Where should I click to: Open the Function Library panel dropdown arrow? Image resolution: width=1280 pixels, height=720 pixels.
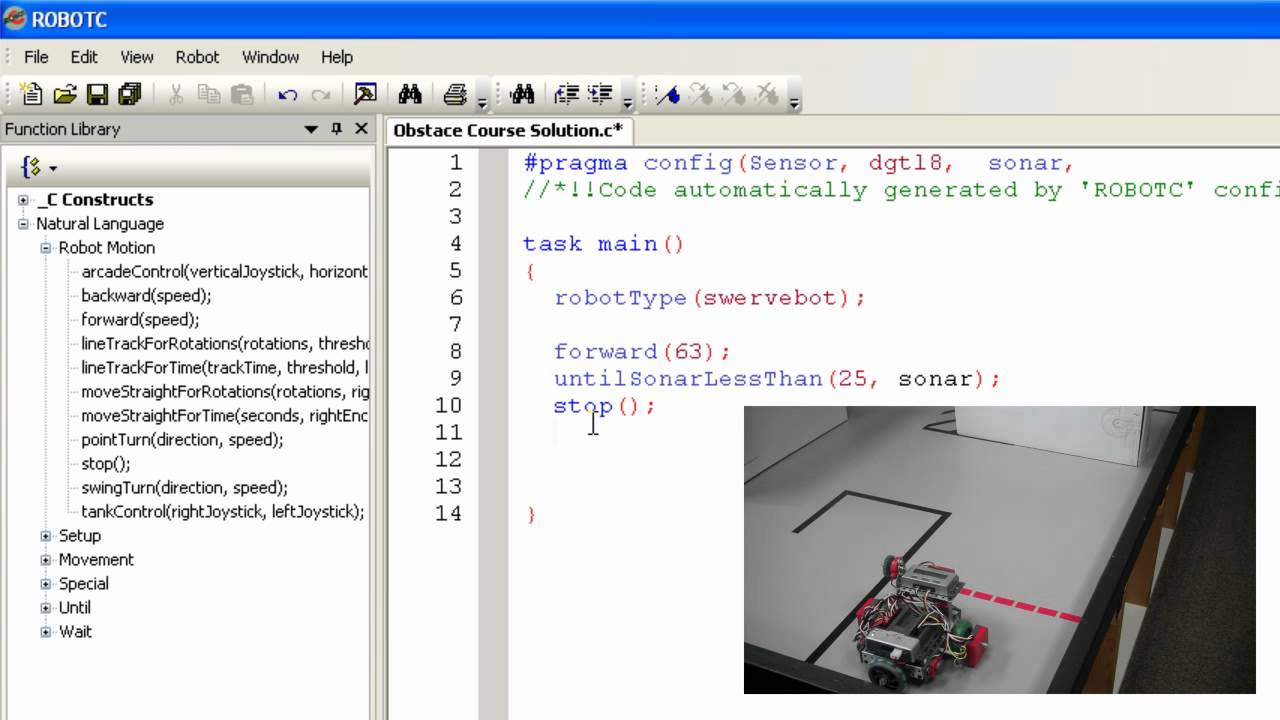coord(312,129)
